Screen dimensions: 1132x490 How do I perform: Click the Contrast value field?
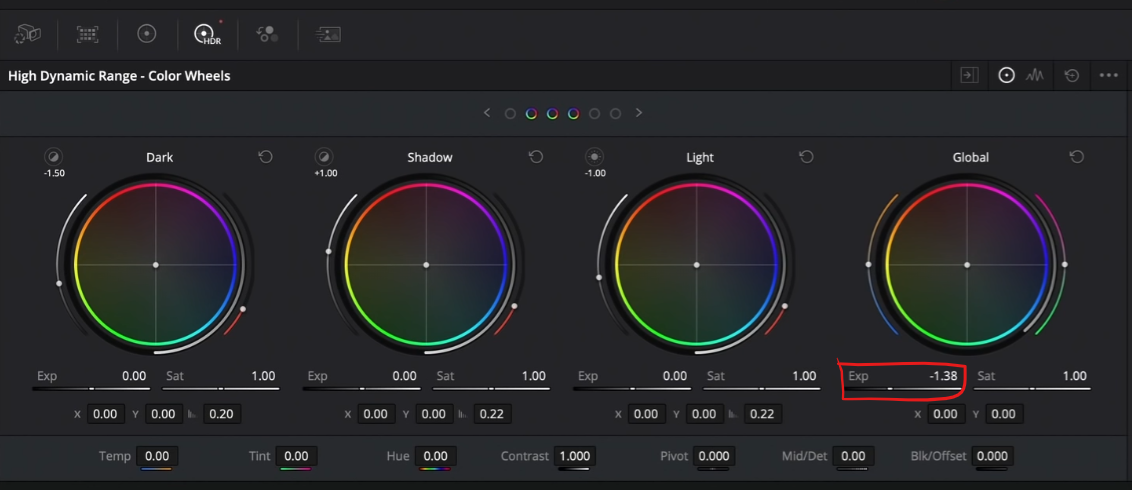click(575, 456)
